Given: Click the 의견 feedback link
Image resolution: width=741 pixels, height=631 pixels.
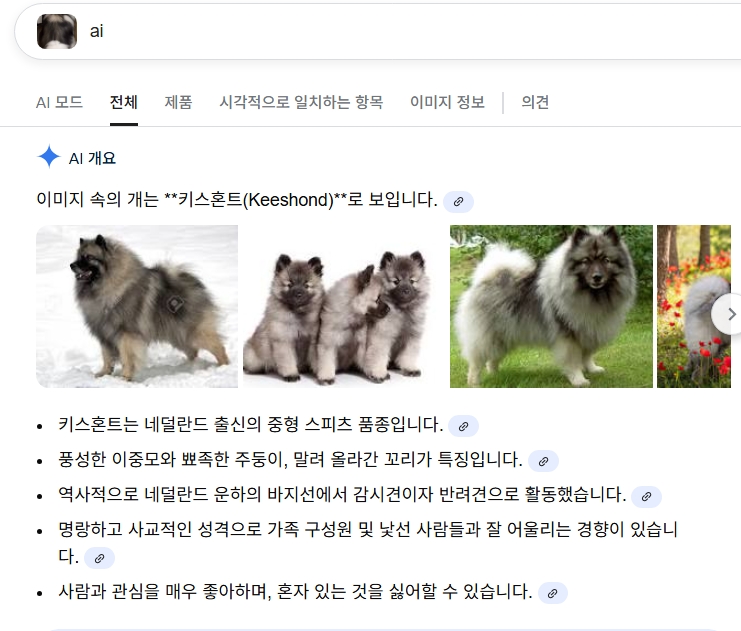Looking at the screenshot, I should (x=535, y=102).
